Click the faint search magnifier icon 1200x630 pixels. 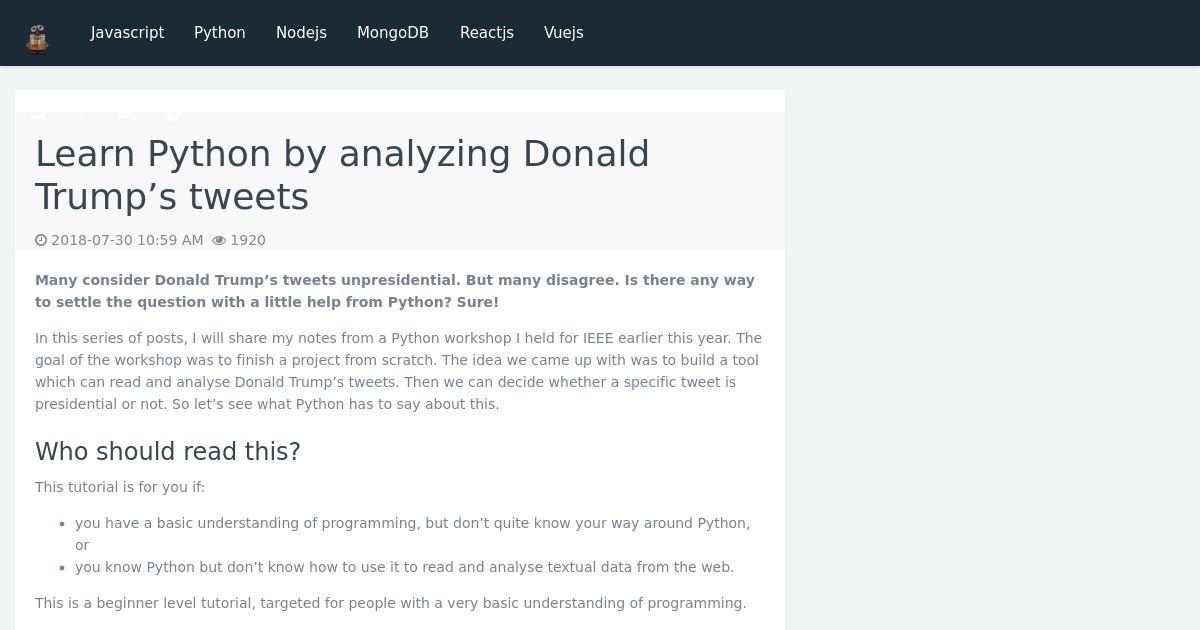(x=38, y=113)
